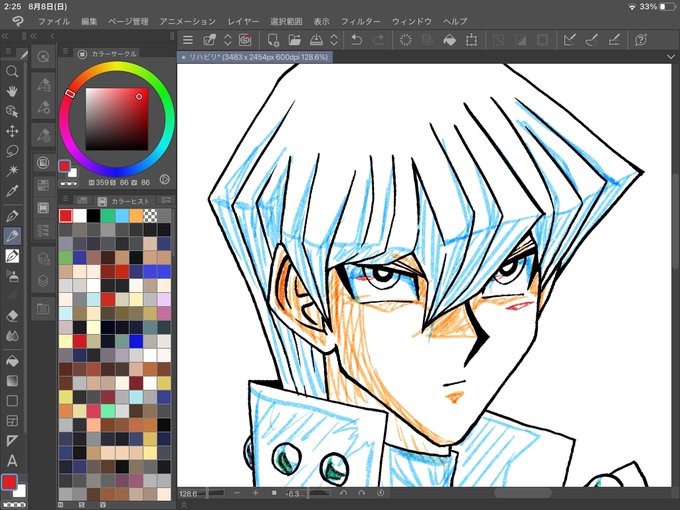Toggle snap to ruler icon

569,40
